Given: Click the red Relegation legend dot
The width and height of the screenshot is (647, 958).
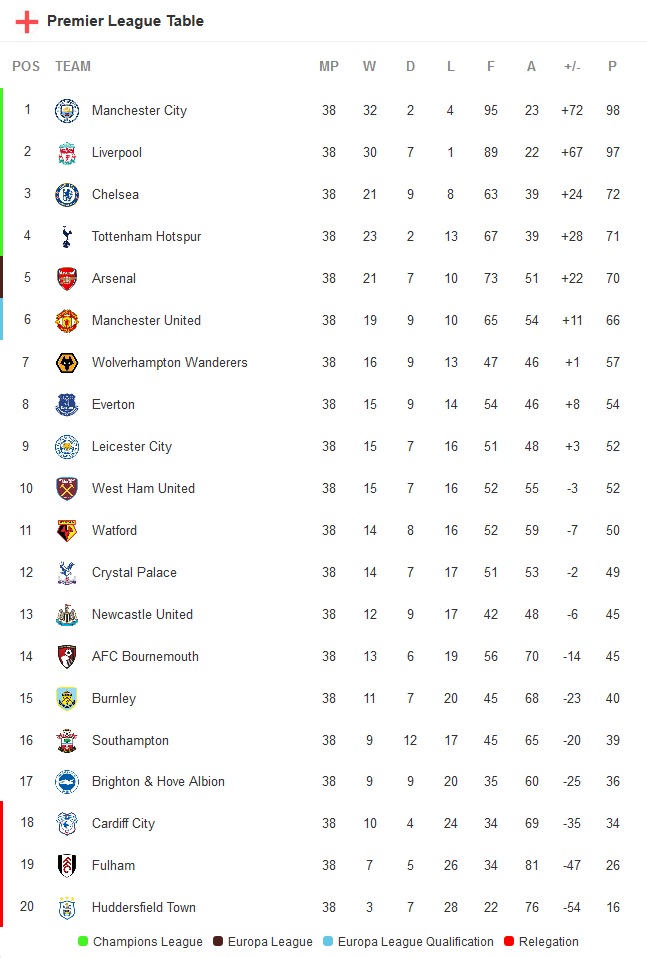Looking at the screenshot, I should 508,942.
